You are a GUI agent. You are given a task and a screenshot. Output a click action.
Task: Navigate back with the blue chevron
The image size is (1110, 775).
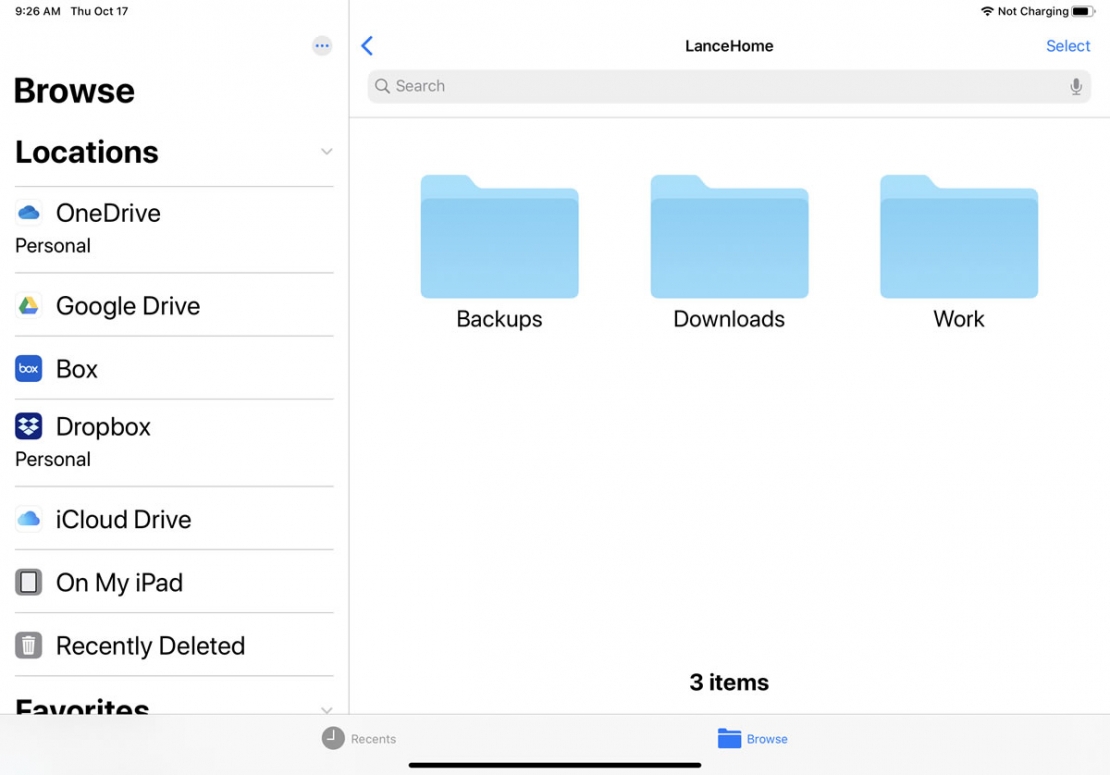(367, 45)
